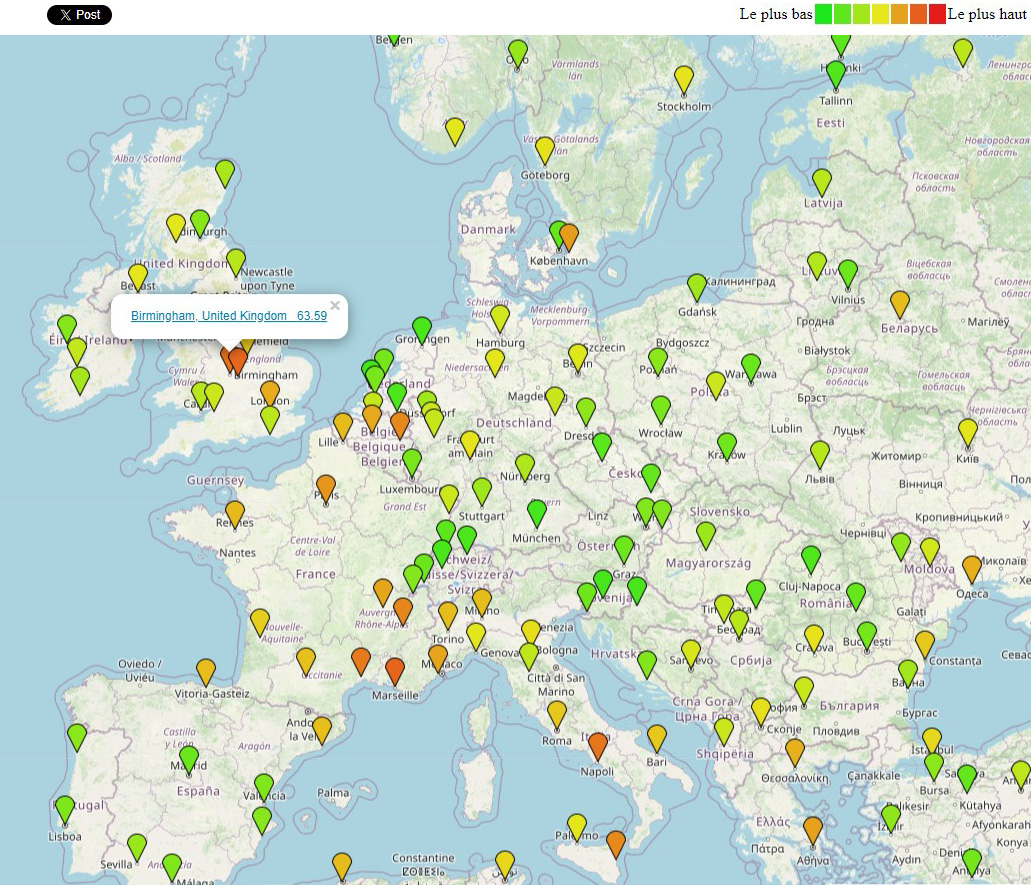Click the dark orange marker at Marseille
This screenshot has height=885, width=1031.
tap(394, 669)
